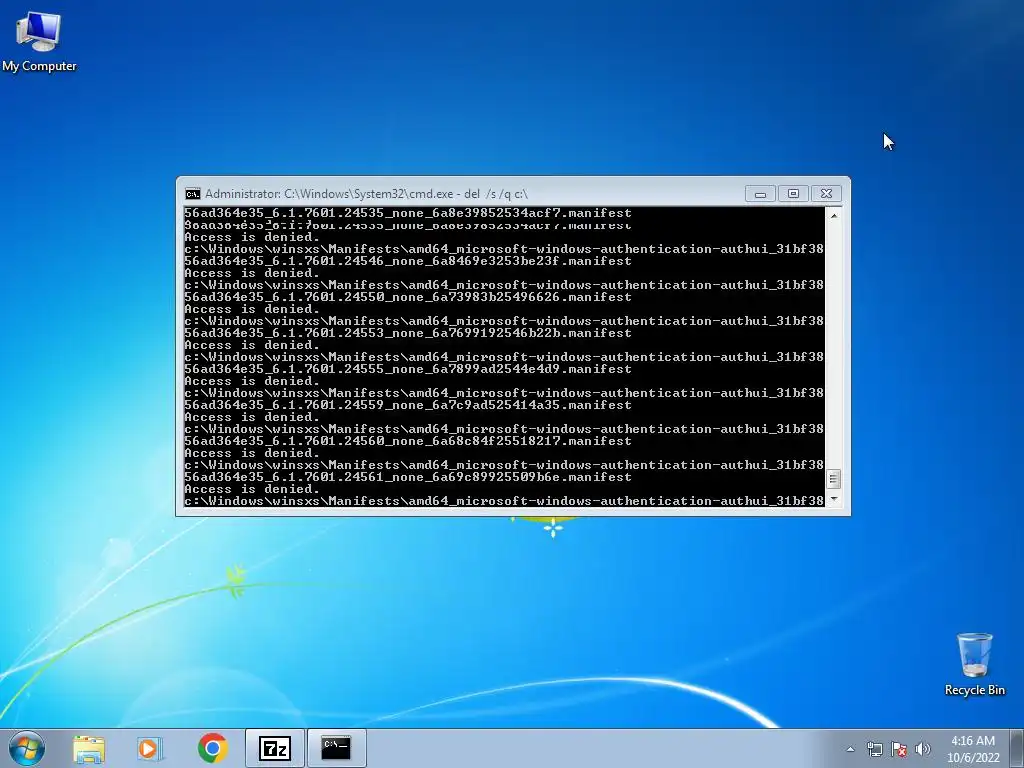This screenshot has height=768, width=1024.
Task: Click line ending 24559_none_6a7c9ad525414a35.manifest
Action: pyautogui.click(x=408, y=405)
